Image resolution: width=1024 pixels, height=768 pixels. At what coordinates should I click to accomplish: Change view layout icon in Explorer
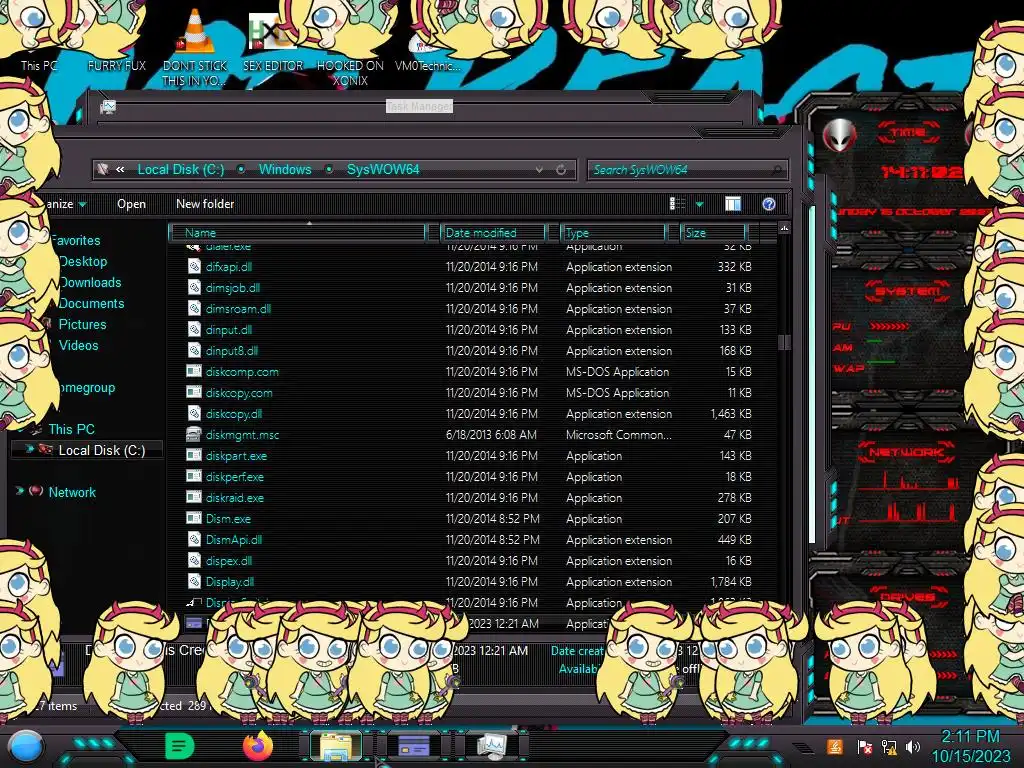pos(677,204)
